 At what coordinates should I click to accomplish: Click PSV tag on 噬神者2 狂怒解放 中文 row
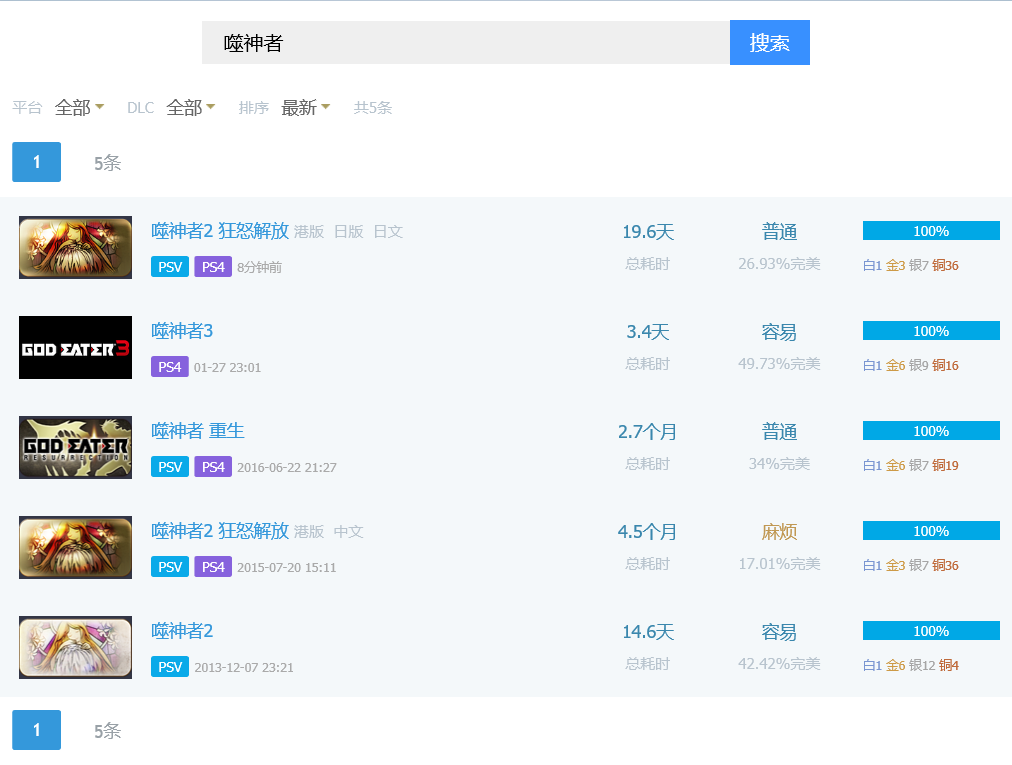[170, 567]
